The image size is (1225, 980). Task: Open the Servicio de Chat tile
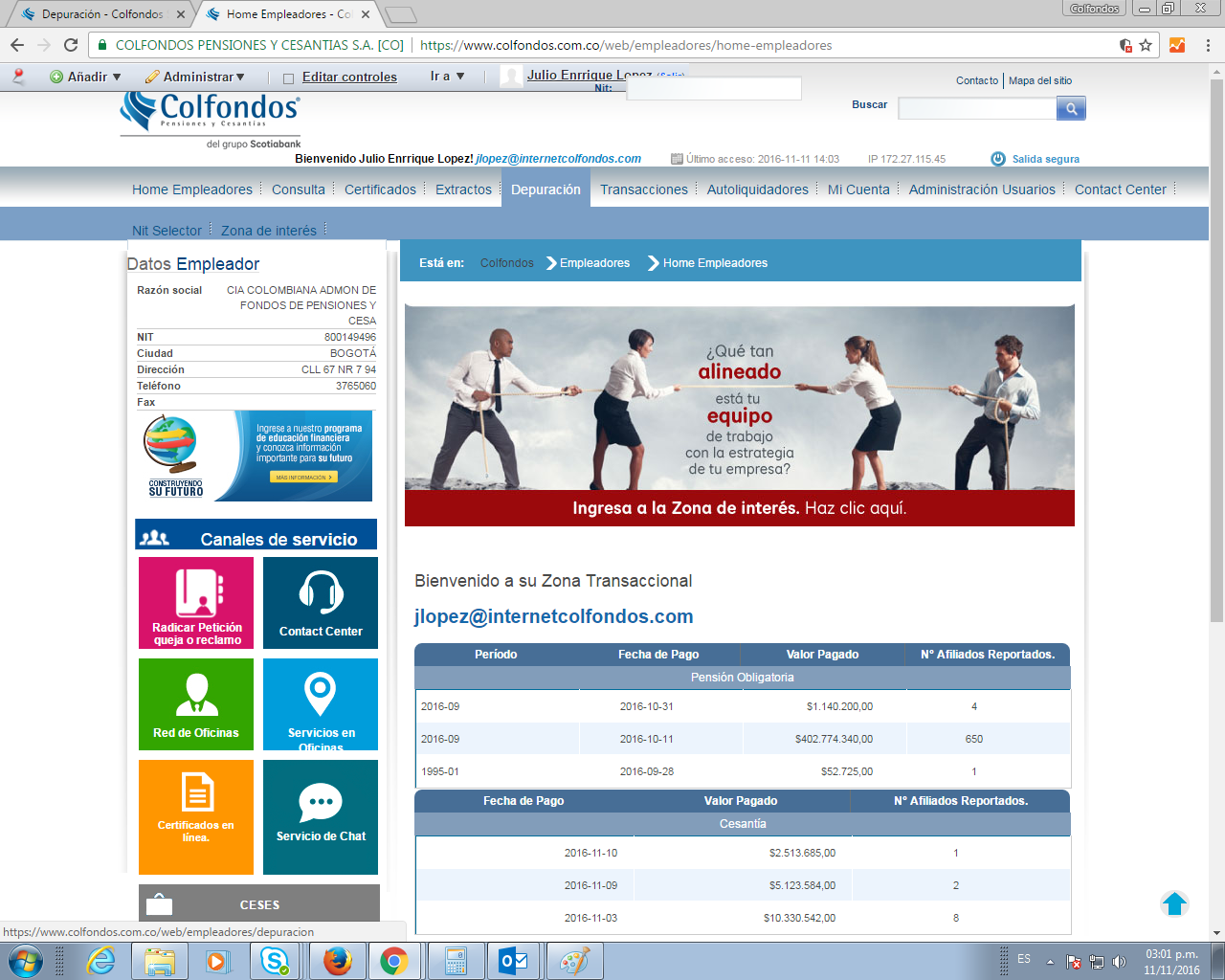point(321,816)
